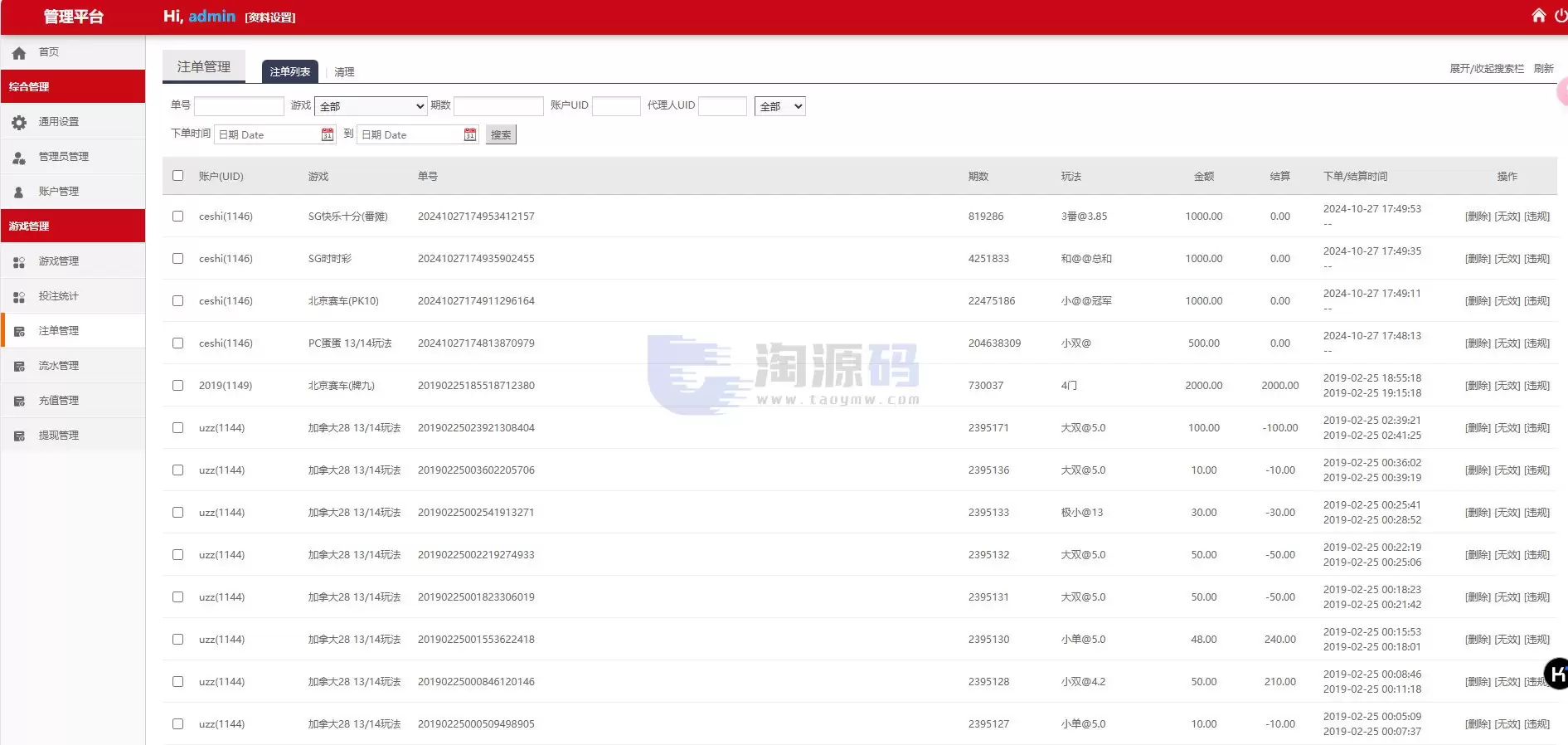
Task: Click [删除] in the 2019(1149) row
Action: tap(1478, 386)
